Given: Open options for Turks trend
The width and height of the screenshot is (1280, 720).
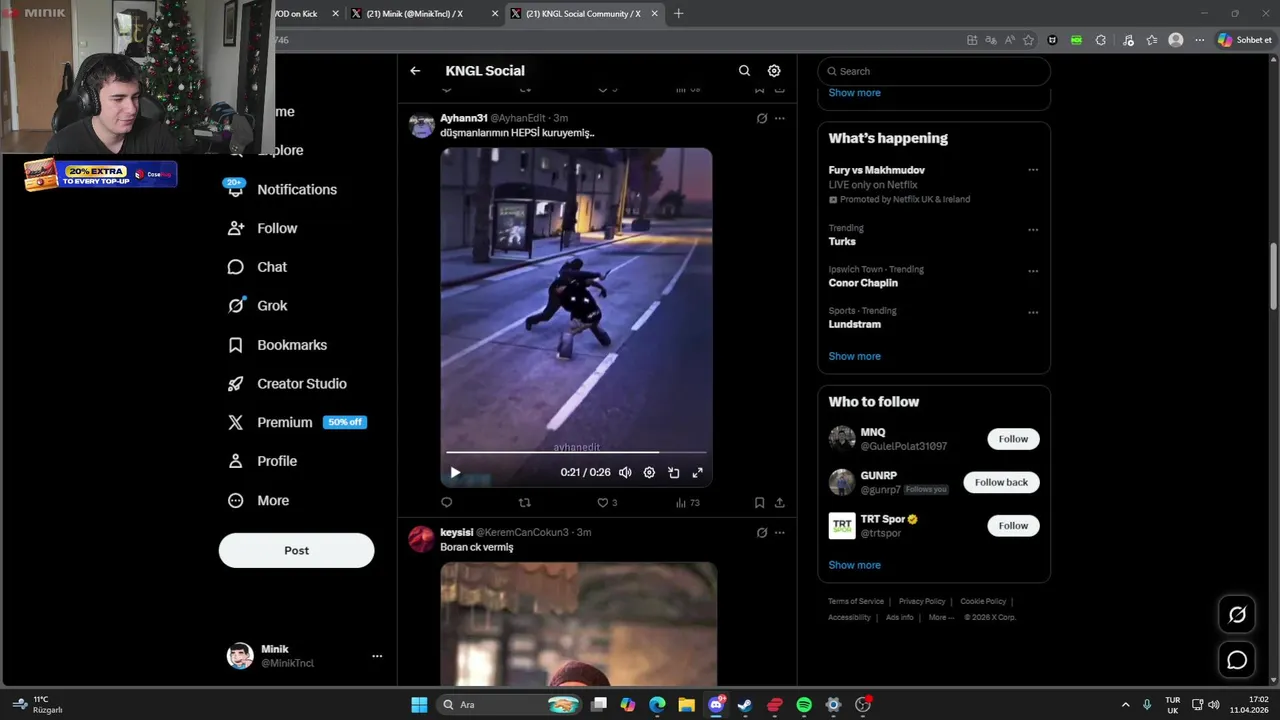Looking at the screenshot, I should pyautogui.click(x=1033, y=230).
